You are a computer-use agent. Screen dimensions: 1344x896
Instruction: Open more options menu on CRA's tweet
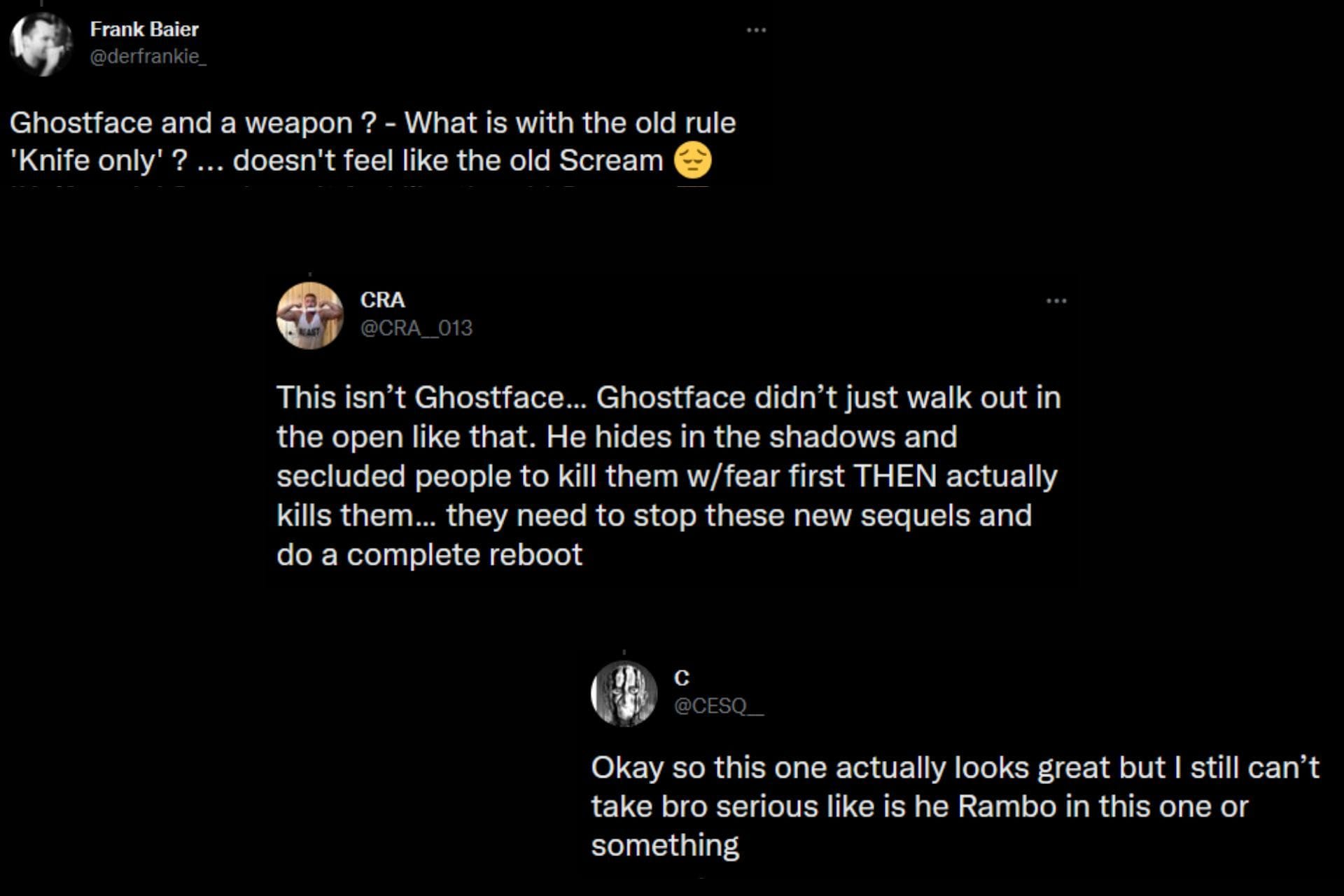1056,301
